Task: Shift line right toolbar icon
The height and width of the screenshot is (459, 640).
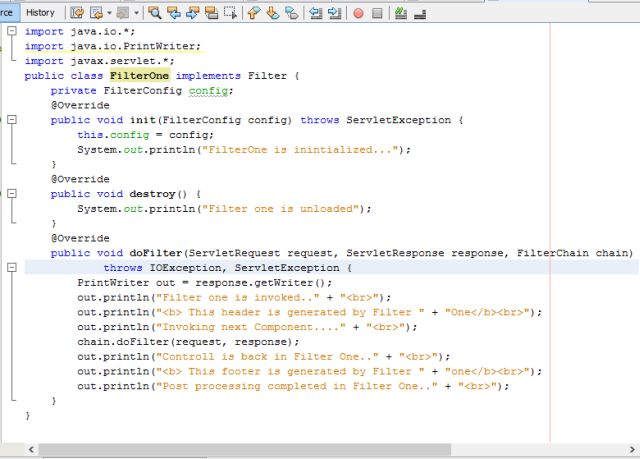Action: (x=334, y=13)
